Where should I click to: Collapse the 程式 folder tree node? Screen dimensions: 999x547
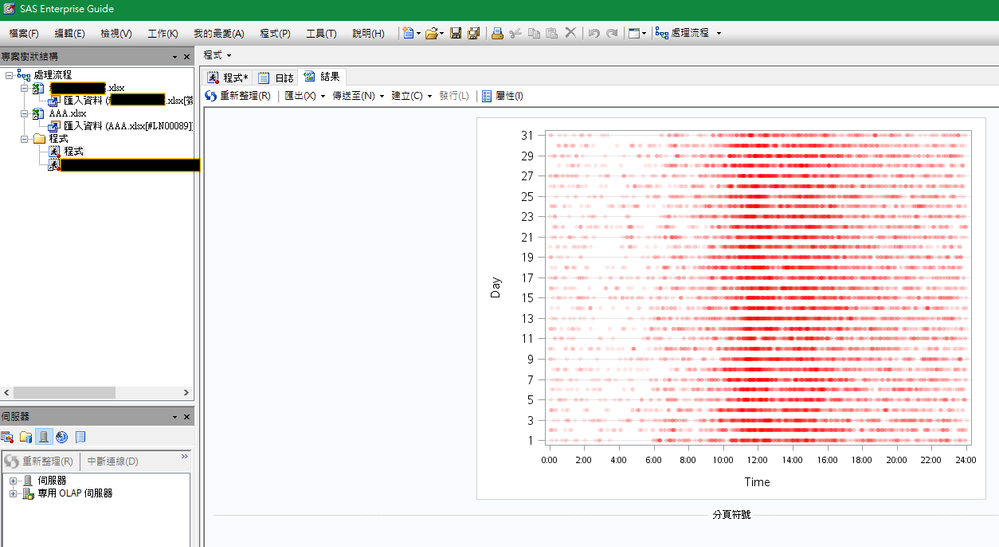[24, 139]
